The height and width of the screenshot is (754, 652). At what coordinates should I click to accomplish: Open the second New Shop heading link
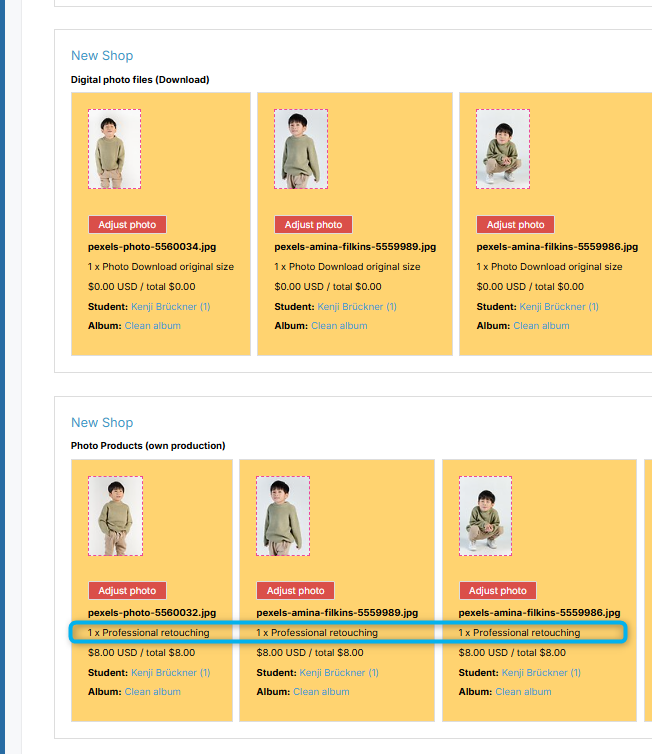(x=102, y=423)
